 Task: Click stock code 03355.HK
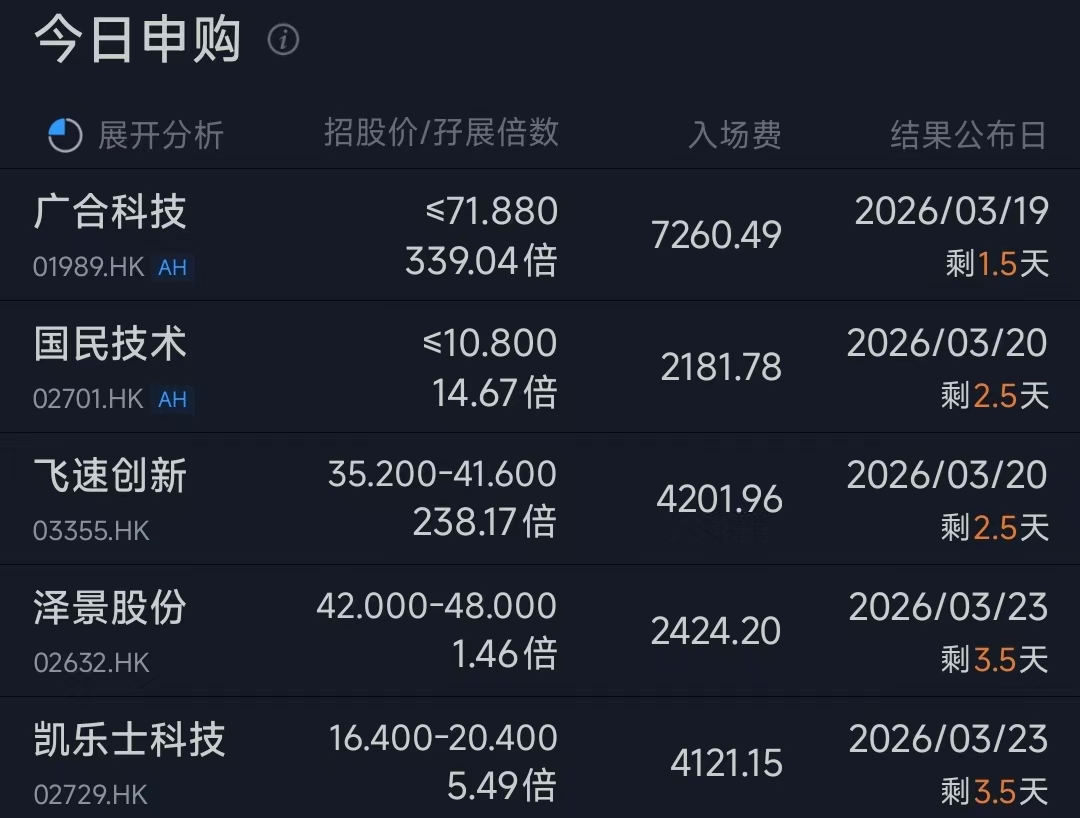[91, 531]
